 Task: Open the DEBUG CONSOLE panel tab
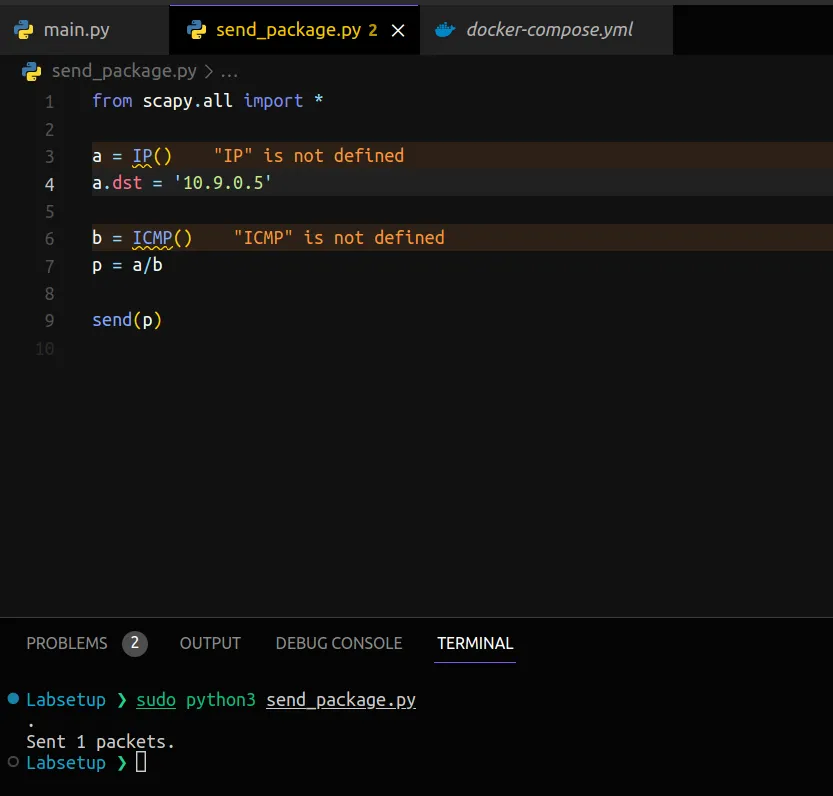pos(339,643)
